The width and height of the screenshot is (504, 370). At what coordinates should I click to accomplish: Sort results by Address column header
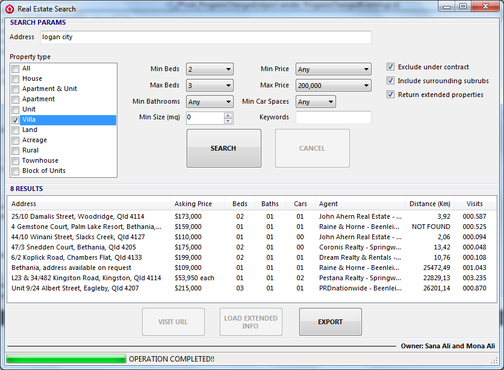(x=89, y=204)
